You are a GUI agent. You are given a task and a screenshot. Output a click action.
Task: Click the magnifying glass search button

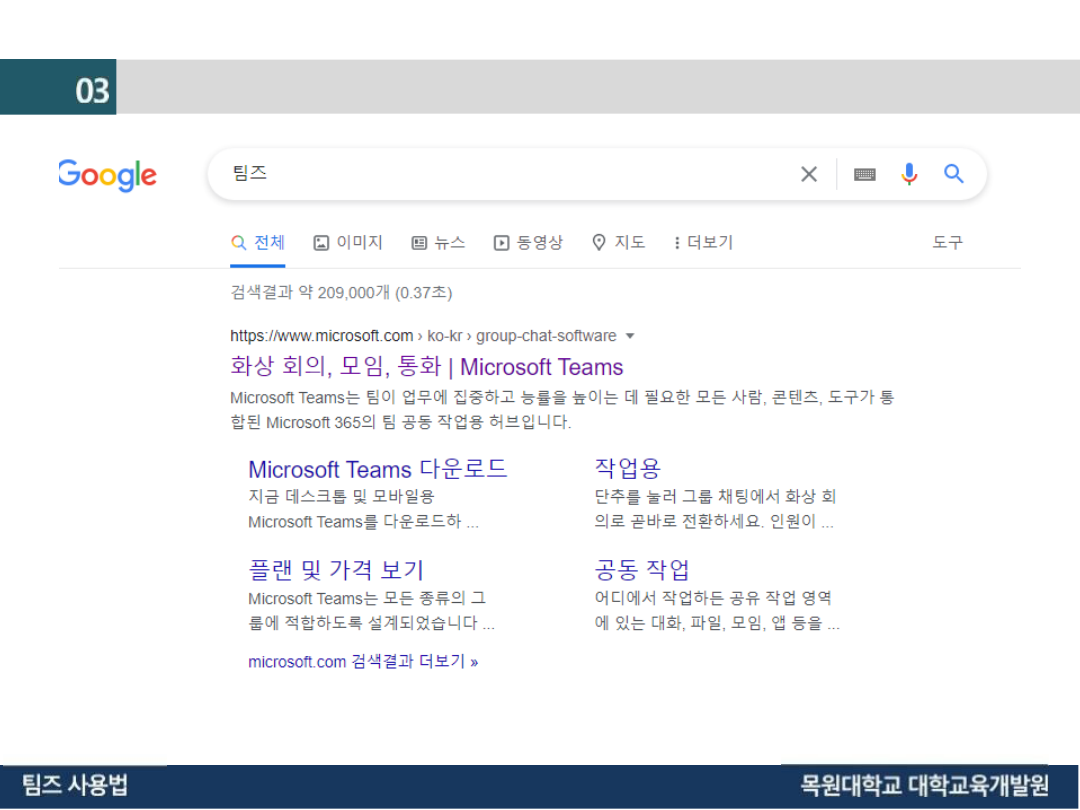(954, 175)
